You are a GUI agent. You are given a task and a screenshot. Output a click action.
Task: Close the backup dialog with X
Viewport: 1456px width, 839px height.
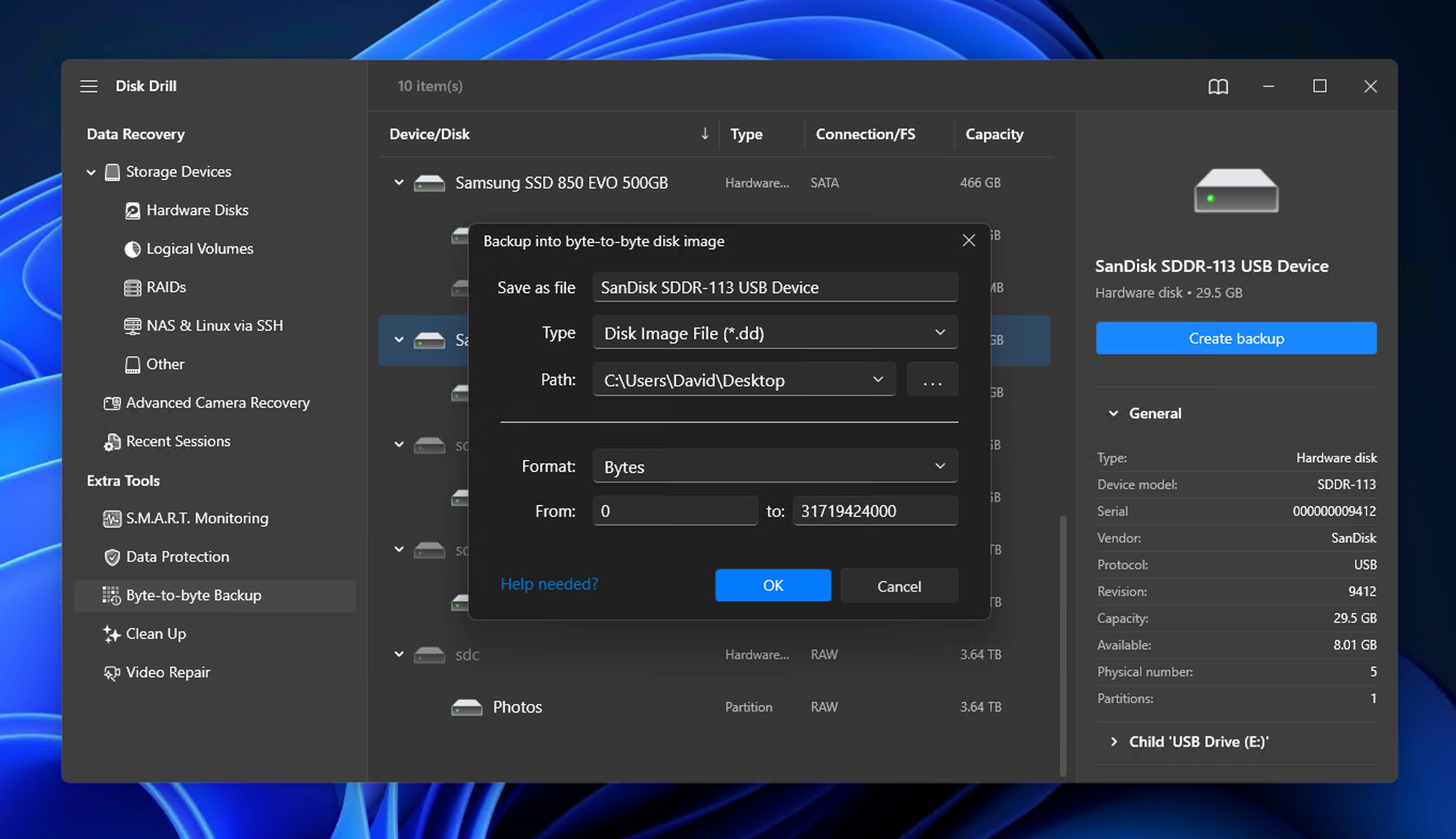tap(968, 240)
